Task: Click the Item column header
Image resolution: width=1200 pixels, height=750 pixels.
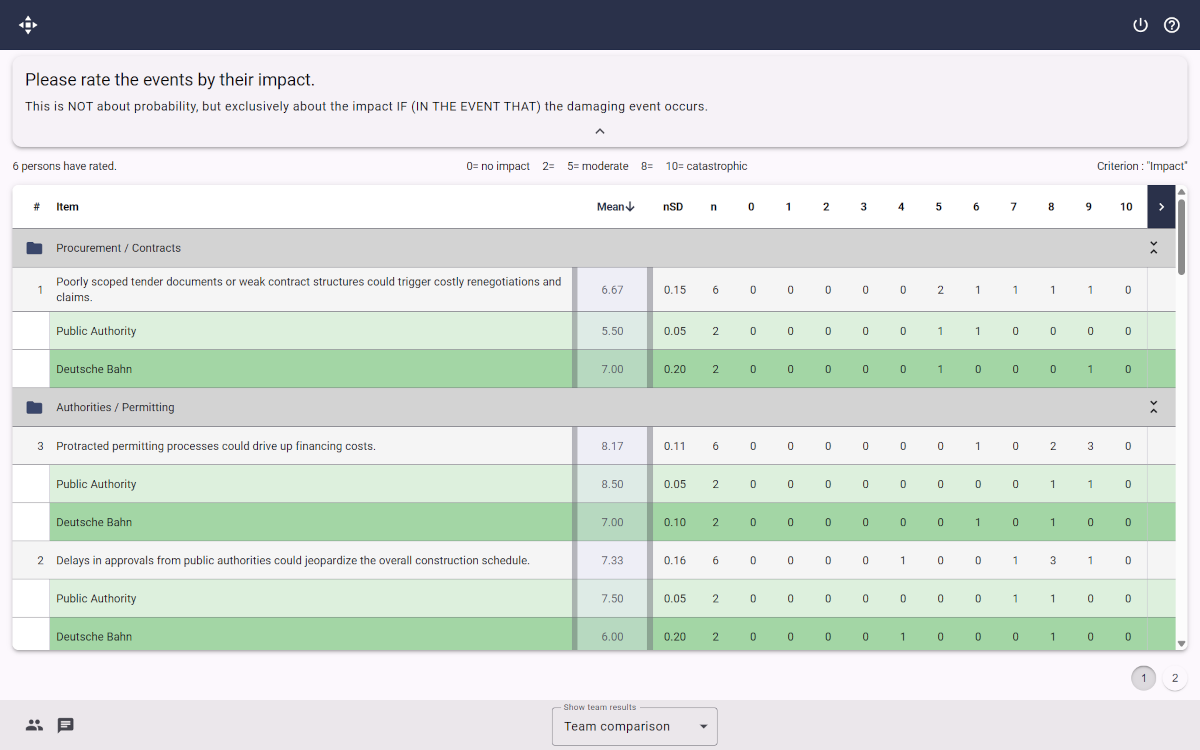Action: click(x=68, y=207)
